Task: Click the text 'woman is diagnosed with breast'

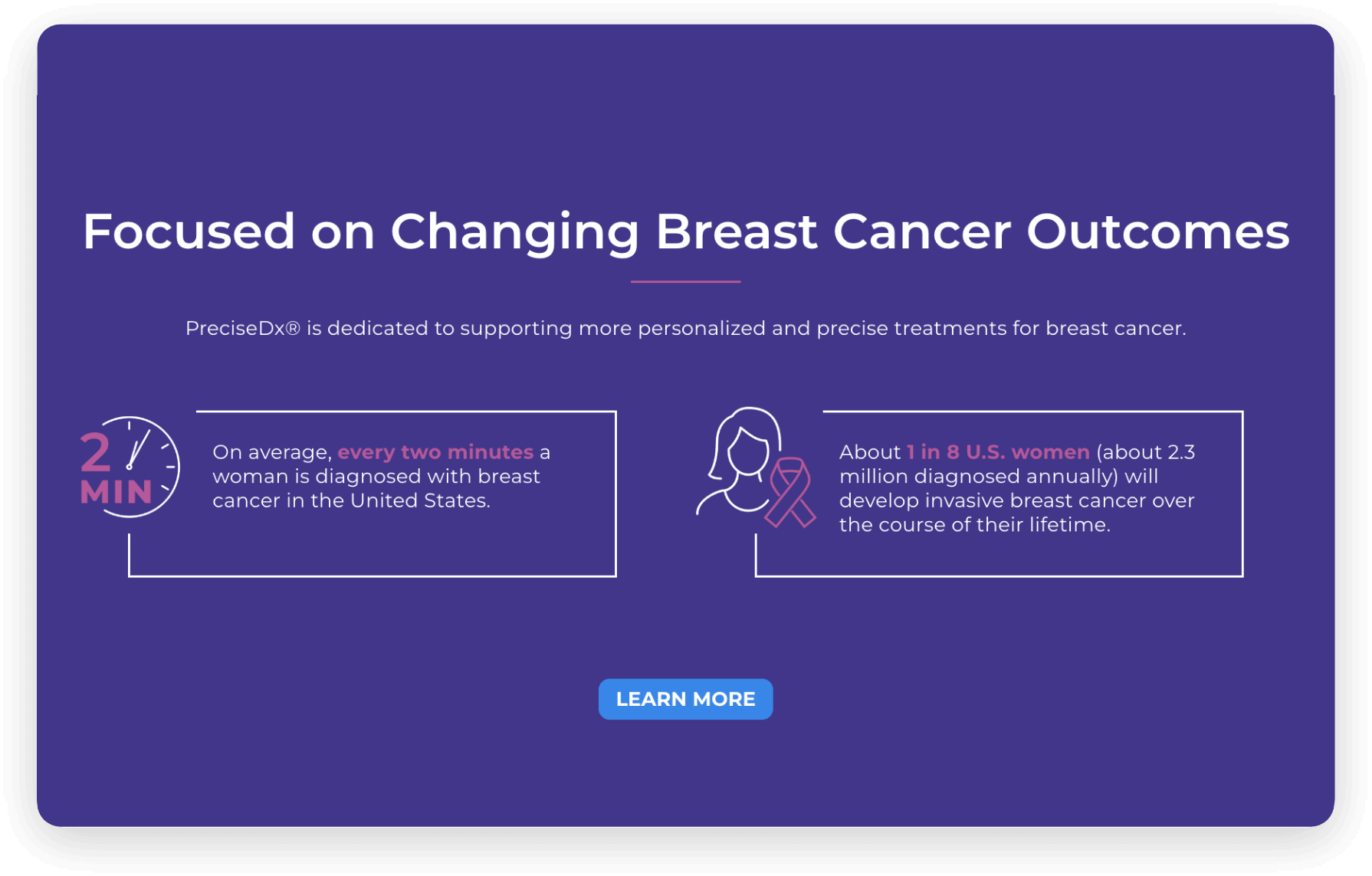Action: coord(376,477)
